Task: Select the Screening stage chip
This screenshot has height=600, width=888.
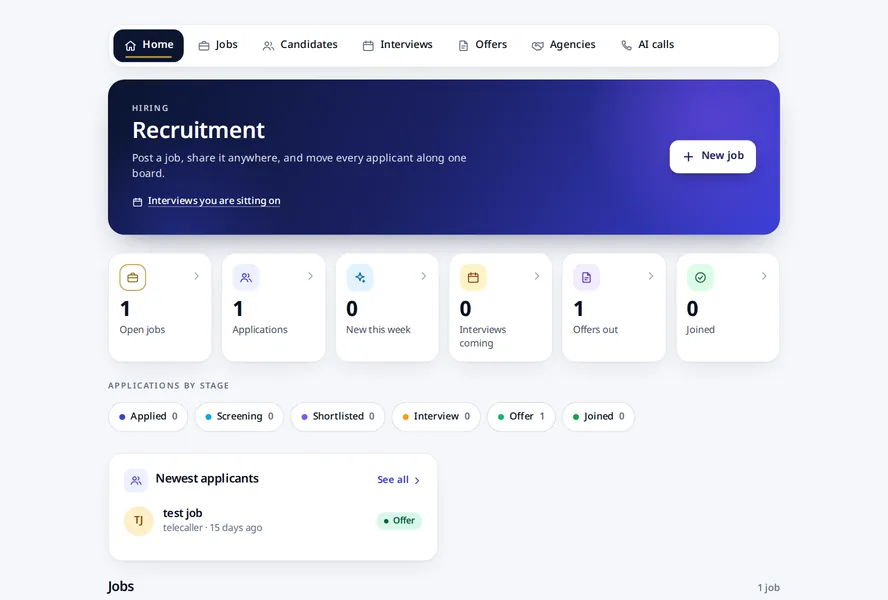Action: coord(239,416)
